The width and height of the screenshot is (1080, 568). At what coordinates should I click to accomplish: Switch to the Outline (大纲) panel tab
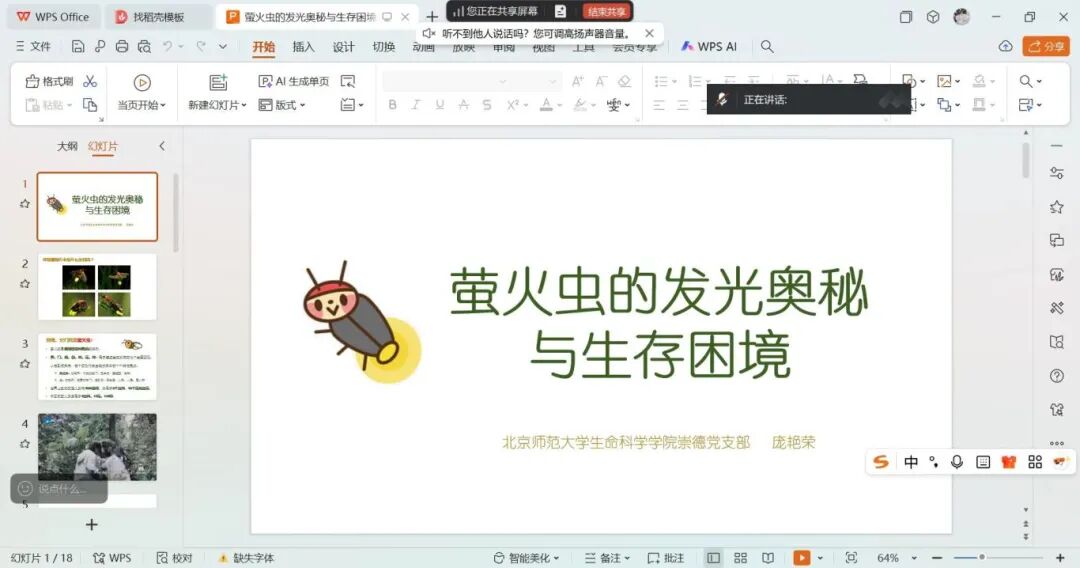pos(67,146)
